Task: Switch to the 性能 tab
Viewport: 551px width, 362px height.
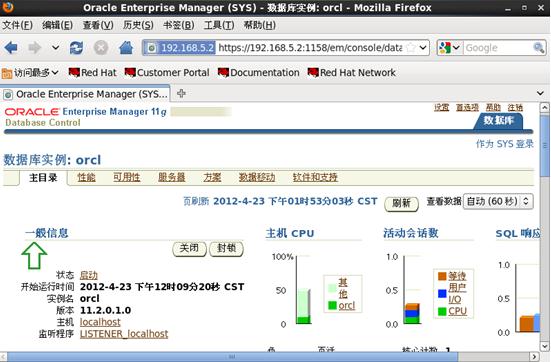Action: 86,177
